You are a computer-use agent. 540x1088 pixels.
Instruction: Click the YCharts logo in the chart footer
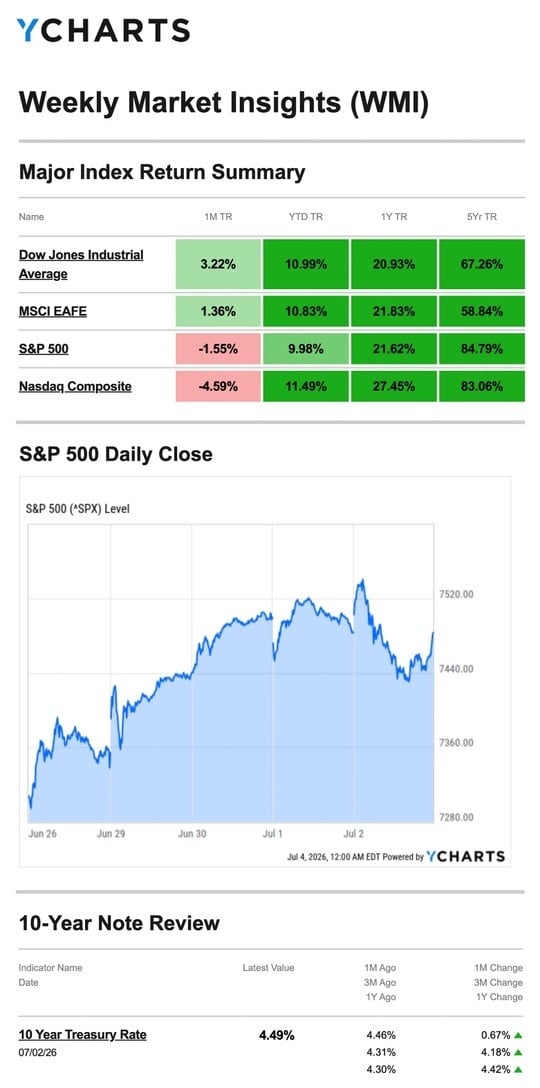(465, 856)
